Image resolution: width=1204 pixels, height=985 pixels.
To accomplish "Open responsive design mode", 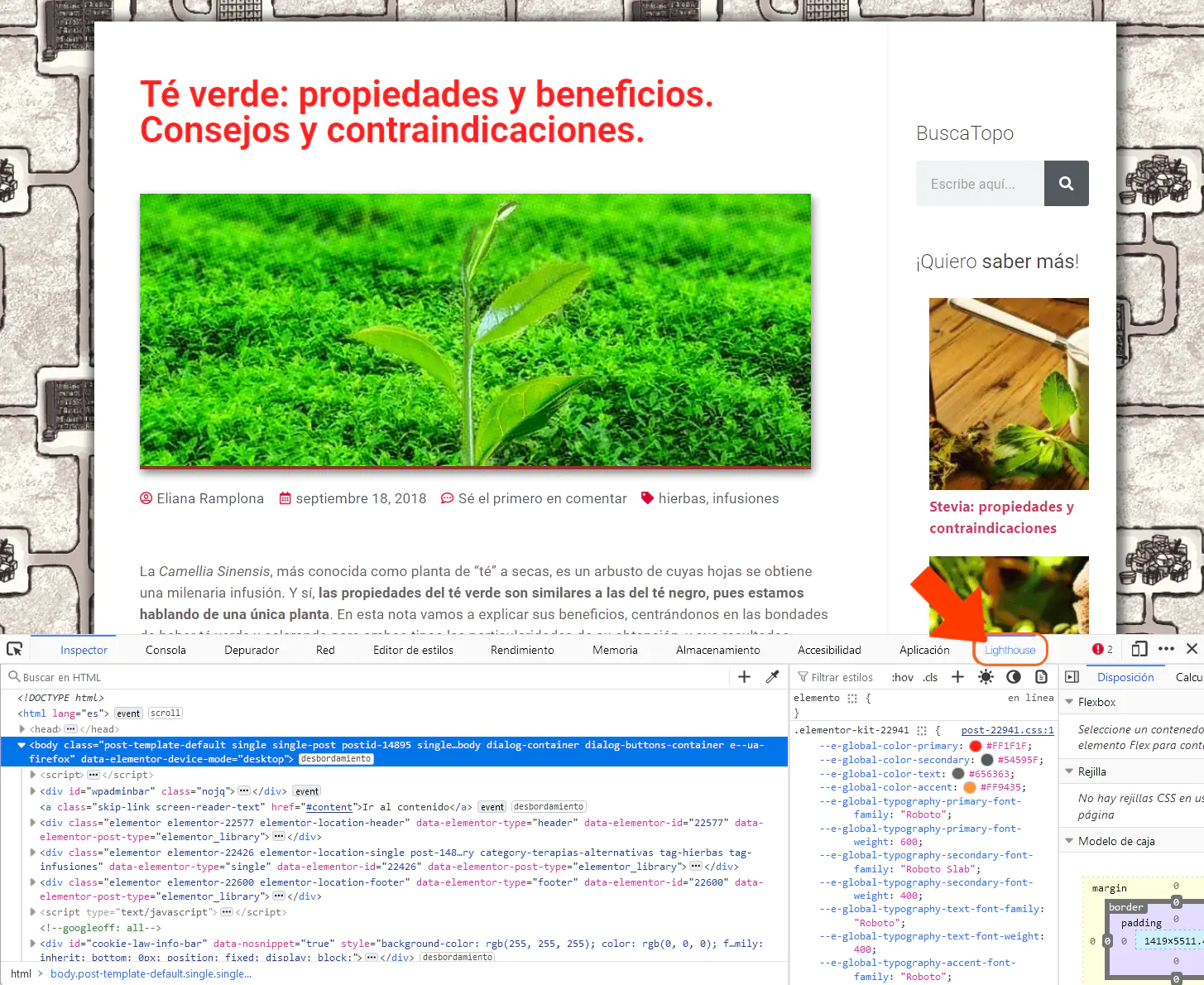I will click(x=1140, y=649).
